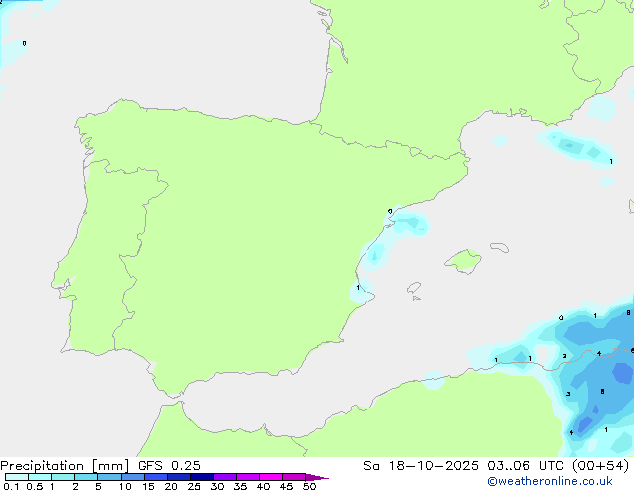The height and width of the screenshot is (490, 634).
Task: Click the '0.1' legend scale label
Action: coord(11,486)
